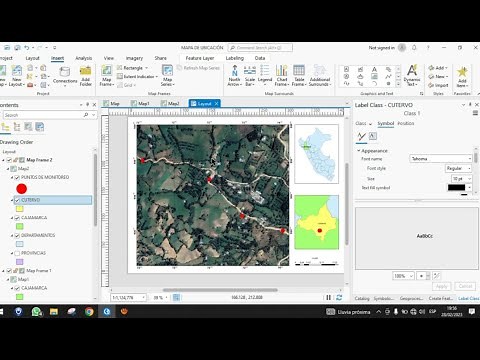This screenshot has width=480, height=360.
Task: Click Refresh Map Series
Action: [198, 68]
